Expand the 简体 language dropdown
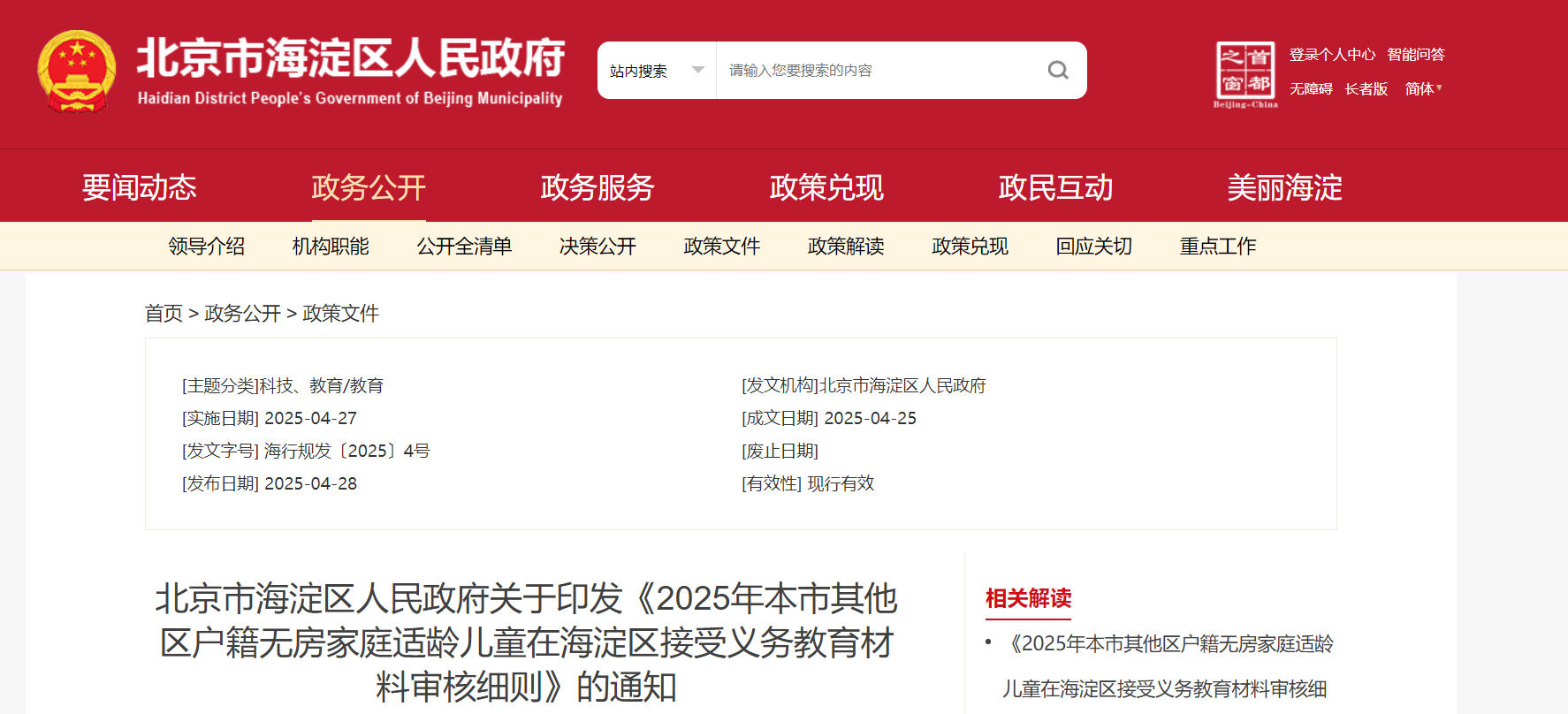The width and height of the screenshot is (1568, 714). [1423, 88]
